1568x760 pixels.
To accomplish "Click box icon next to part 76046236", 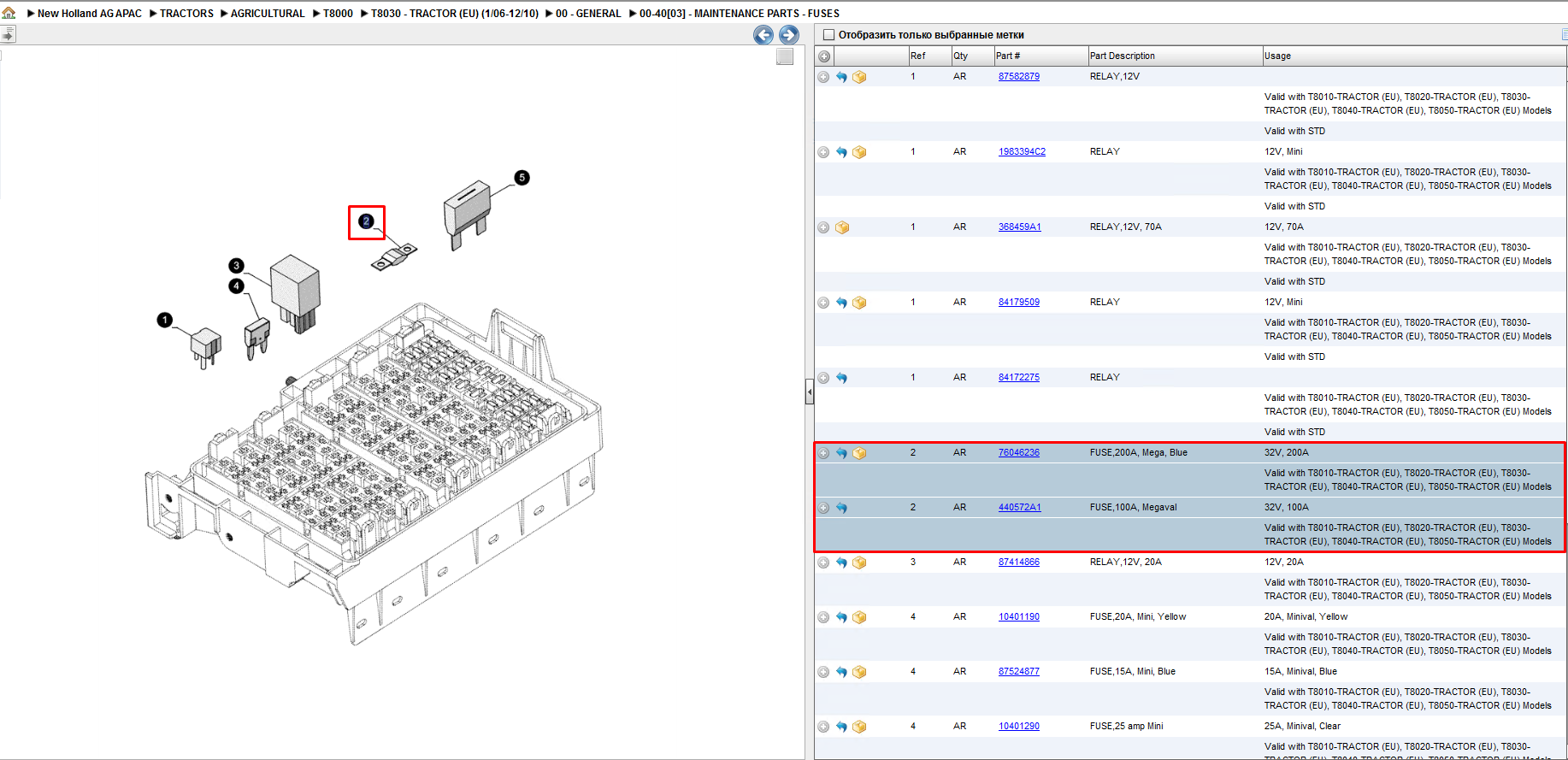I will point(859,453).
